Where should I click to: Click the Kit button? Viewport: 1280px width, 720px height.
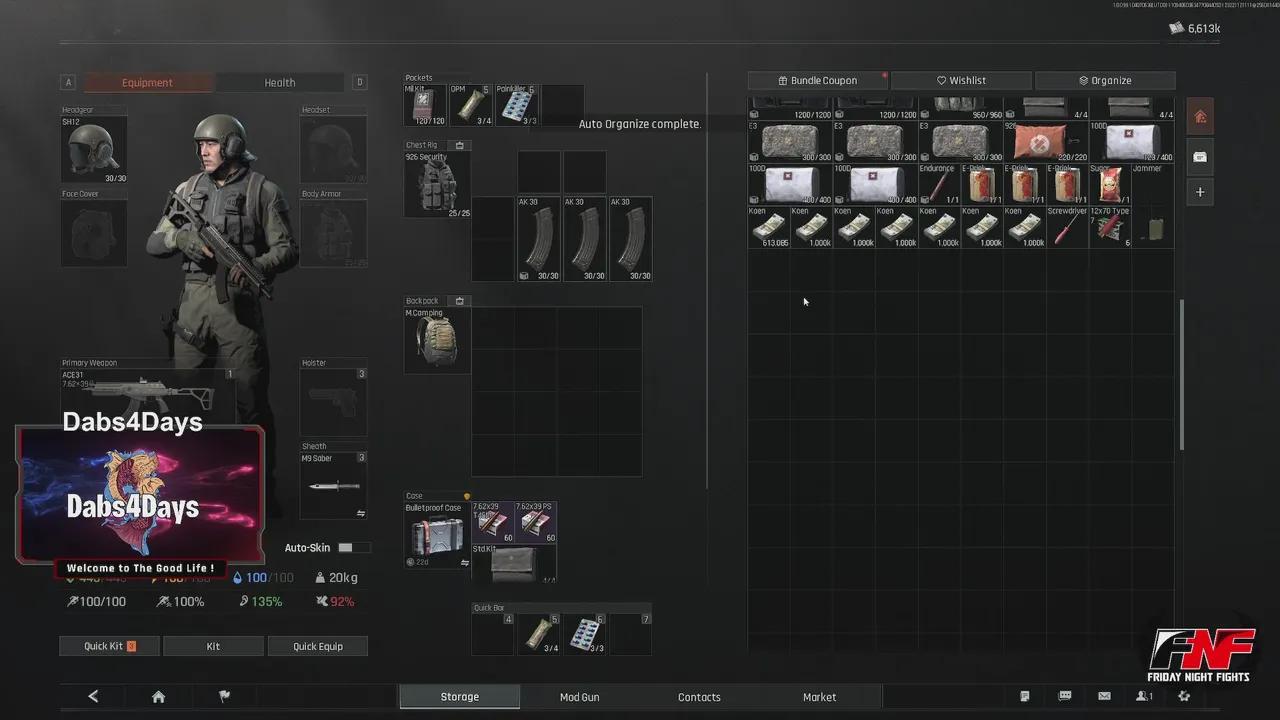click(x=213, y=646)
